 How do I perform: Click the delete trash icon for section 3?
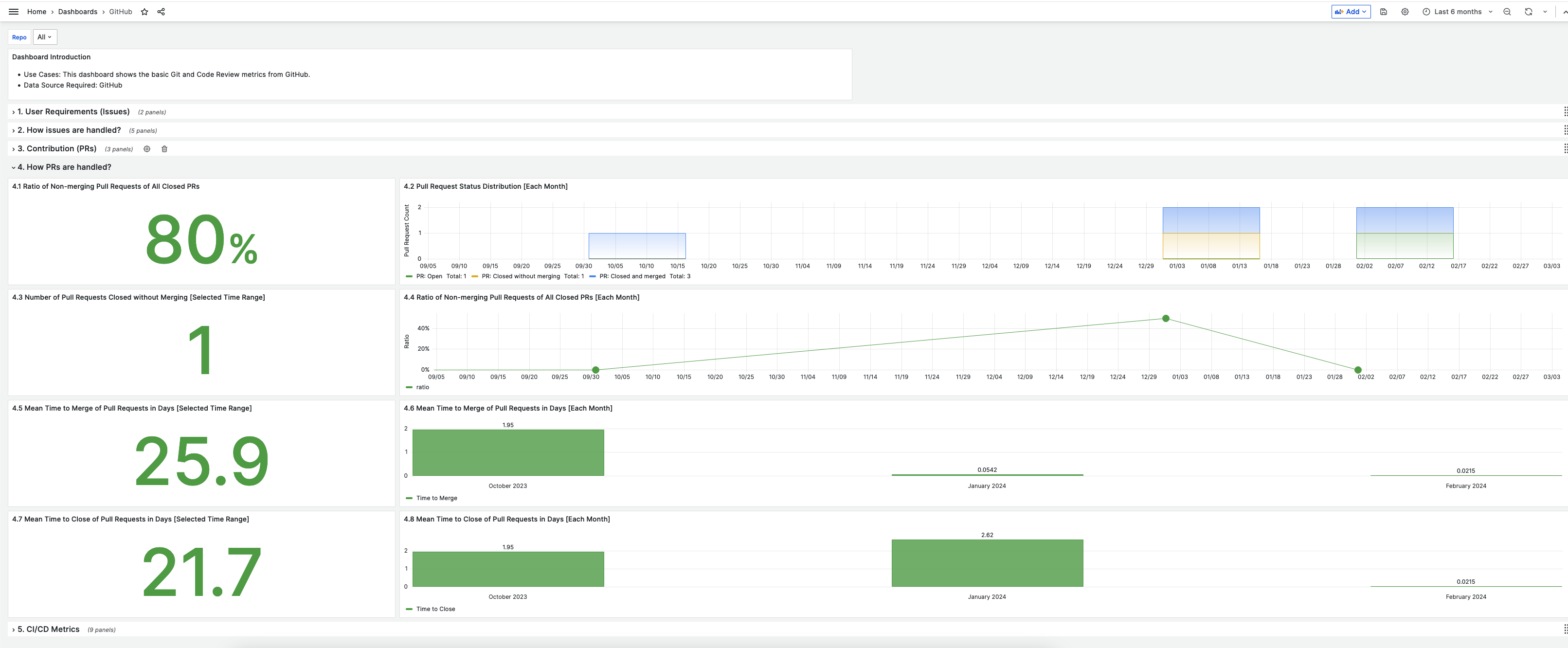[x=164, y=149]
